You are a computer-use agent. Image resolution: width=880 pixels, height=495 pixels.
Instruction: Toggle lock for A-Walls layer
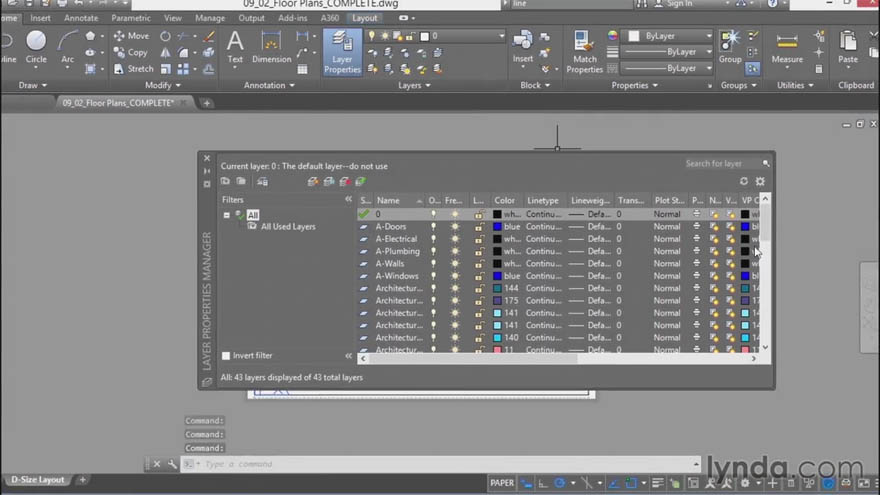pos(479,263)
